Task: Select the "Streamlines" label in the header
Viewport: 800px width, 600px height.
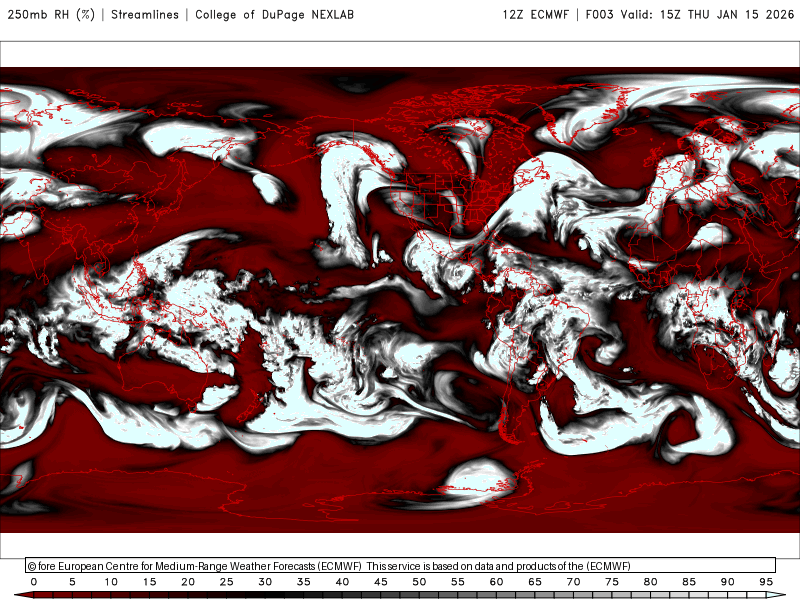Action: (x=145, y=15)
